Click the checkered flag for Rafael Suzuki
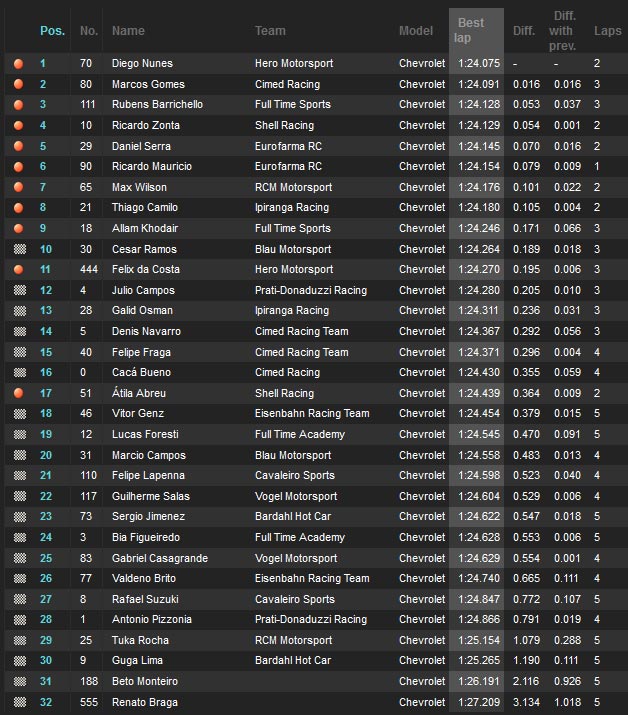Image resolution: width=628 pixels, height=715 pixels. (x=20, y=599)
